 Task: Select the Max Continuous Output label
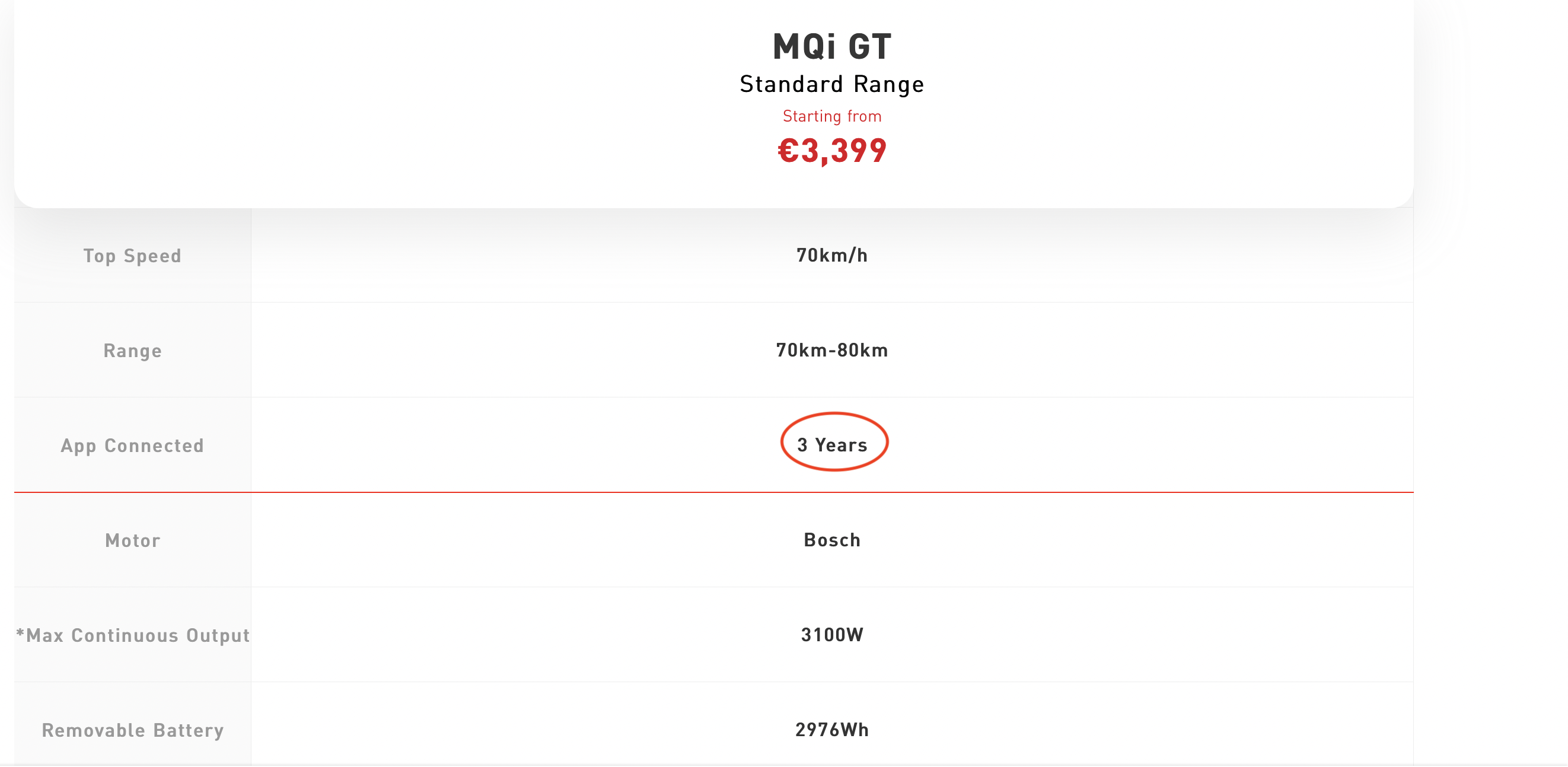[x=138, y=635]
